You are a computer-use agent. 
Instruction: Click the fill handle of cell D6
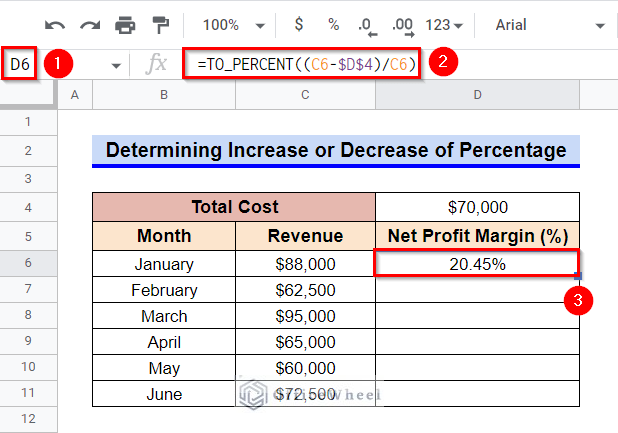578,276
